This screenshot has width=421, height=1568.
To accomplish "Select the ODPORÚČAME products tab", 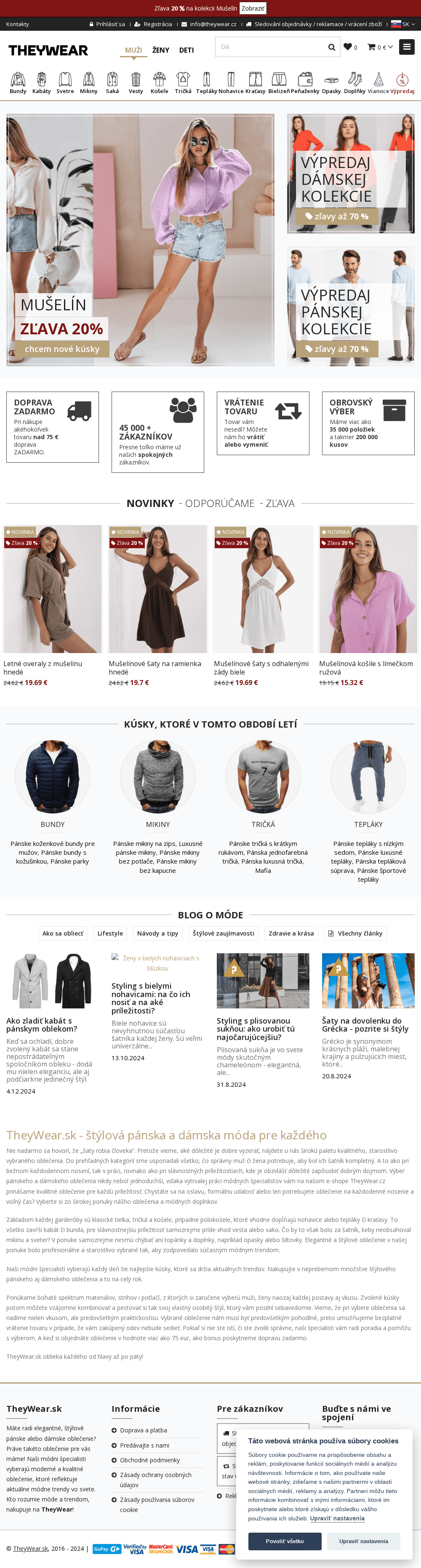I will 220,504.
